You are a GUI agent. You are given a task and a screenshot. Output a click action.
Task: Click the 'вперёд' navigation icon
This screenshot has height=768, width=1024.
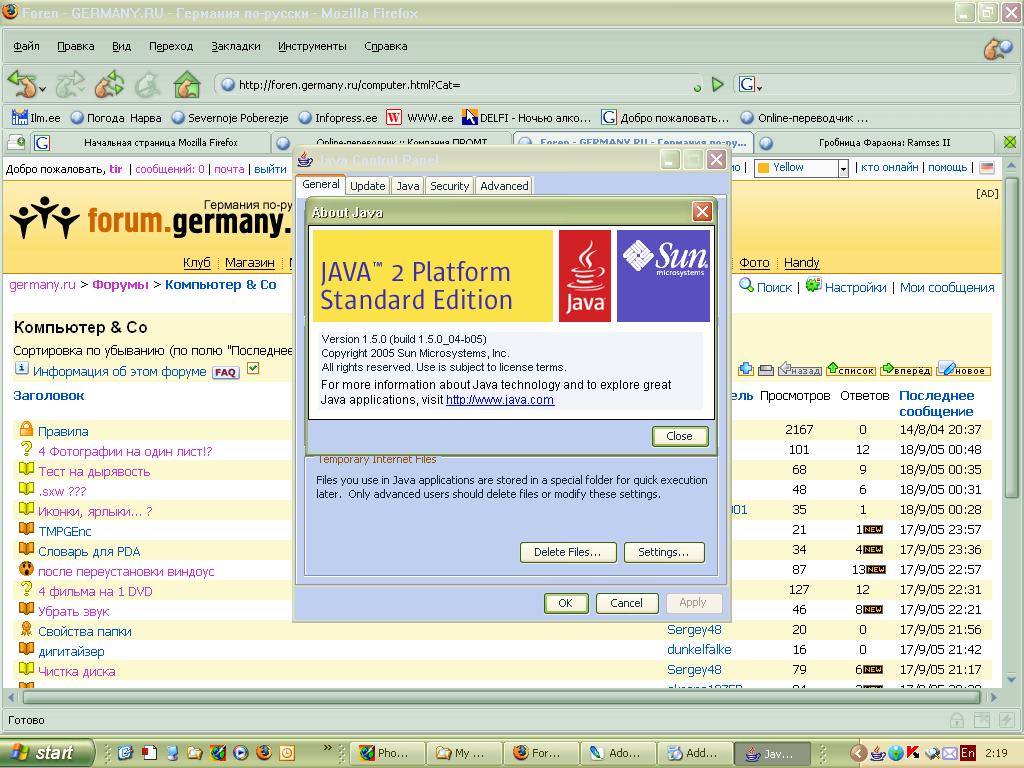click(x=906, y=370)
